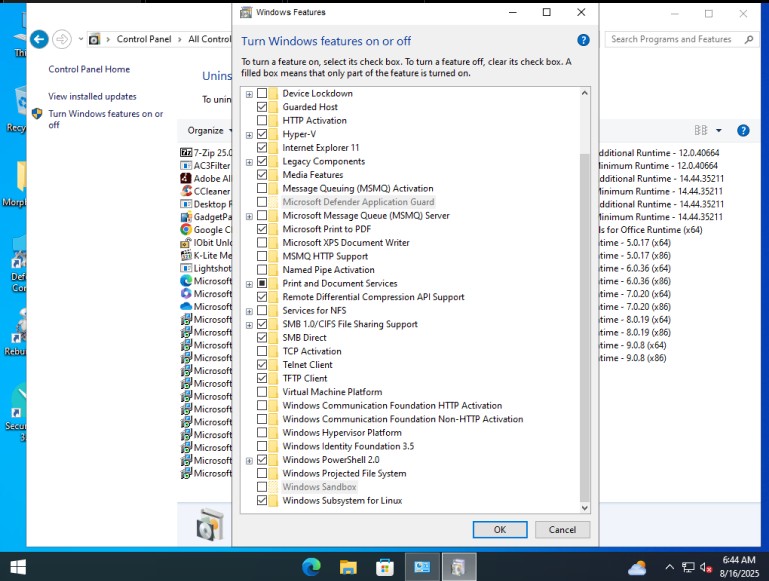This screenshot has height=581, width=769.
Task: Uncheck Windows Subsystem for Linux checkbox
Action: click(x=262, y=500)
